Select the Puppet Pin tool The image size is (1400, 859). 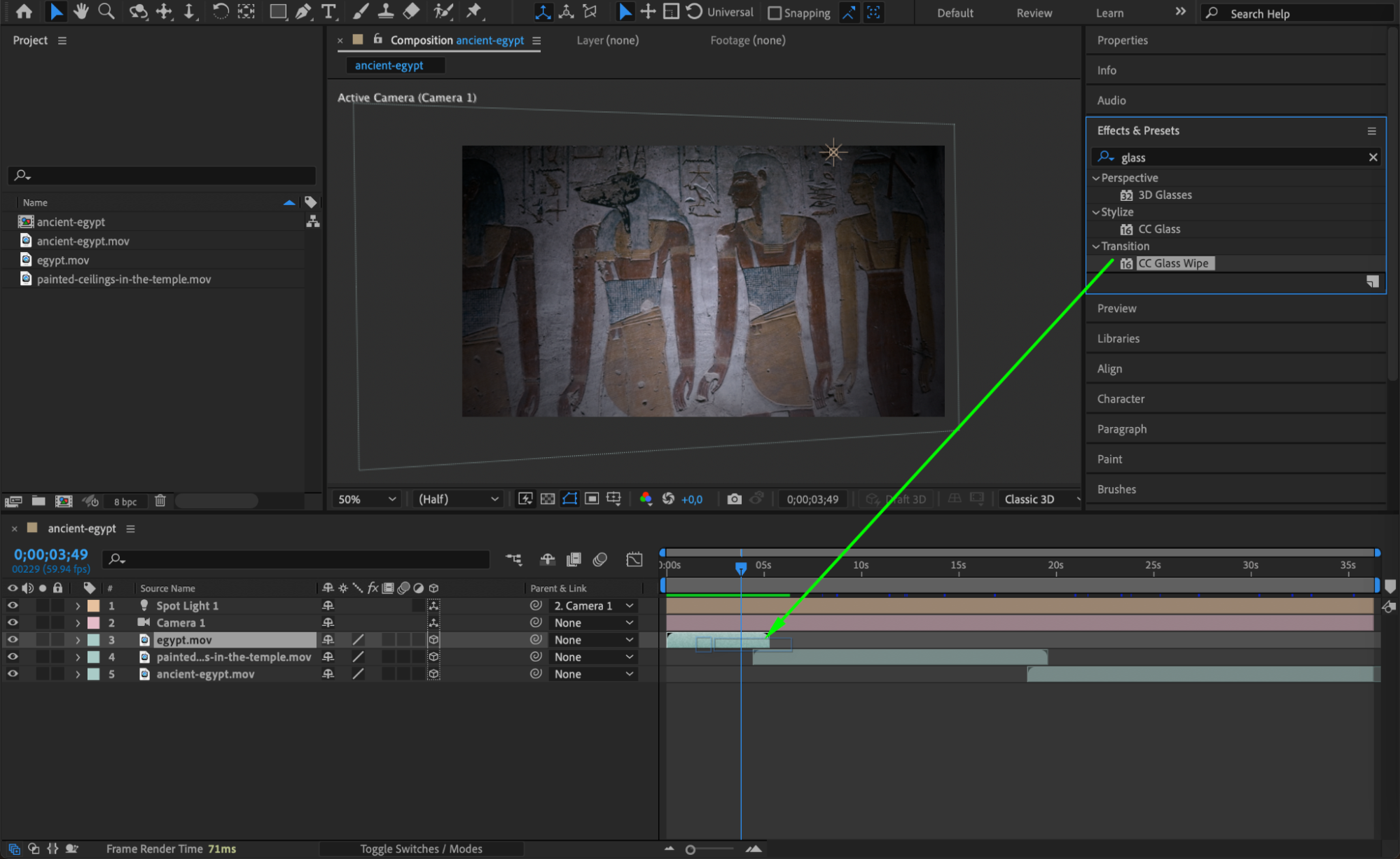[x=474, y=11]
